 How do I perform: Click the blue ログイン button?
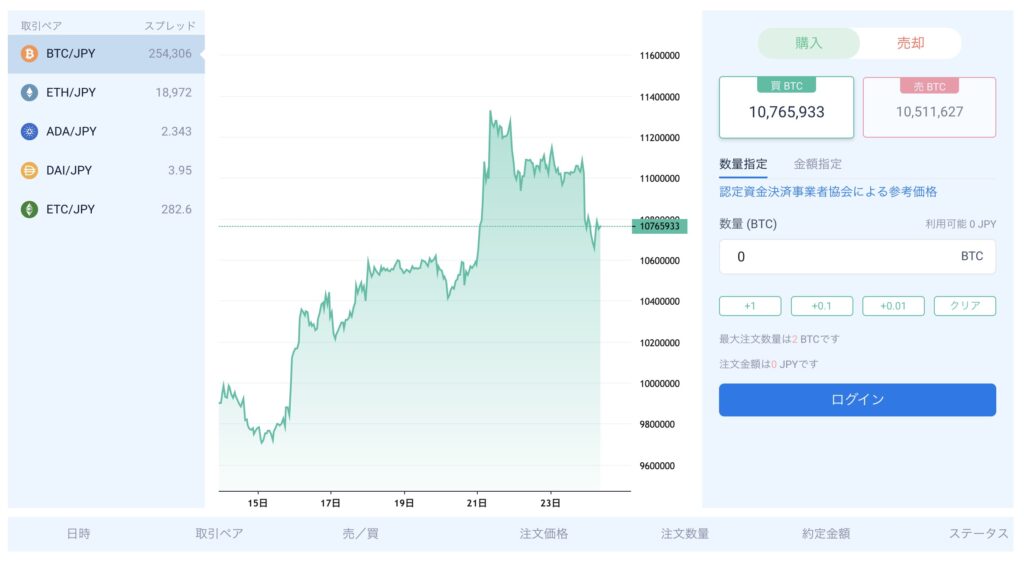(857, 400)
